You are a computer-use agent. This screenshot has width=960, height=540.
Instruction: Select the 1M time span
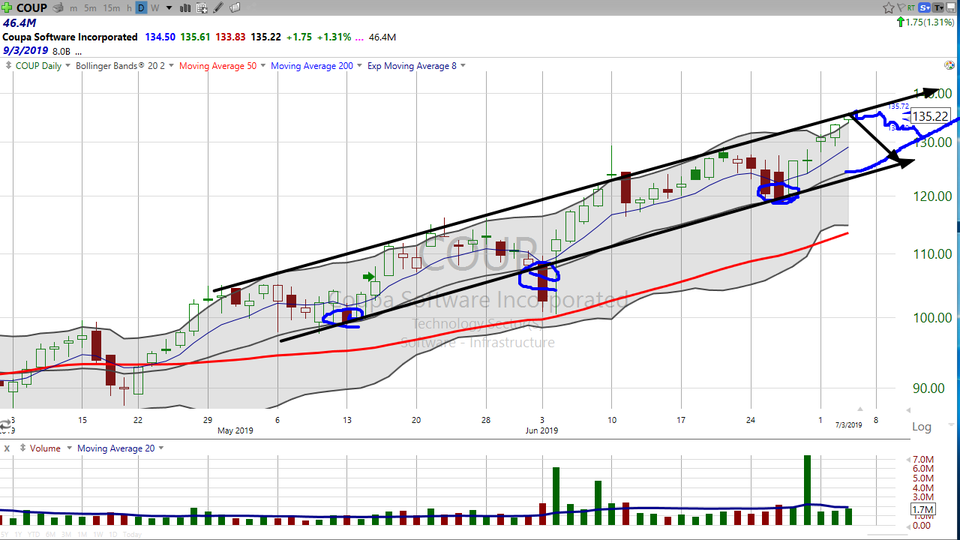coord(82,534)
